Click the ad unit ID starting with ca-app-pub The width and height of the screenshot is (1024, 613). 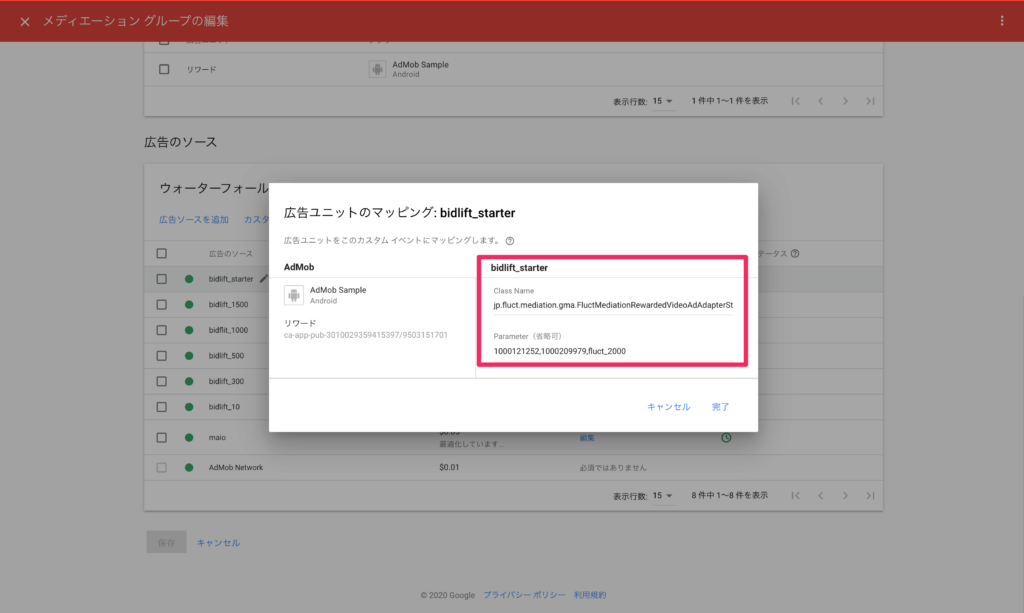[x=366, y=335]
